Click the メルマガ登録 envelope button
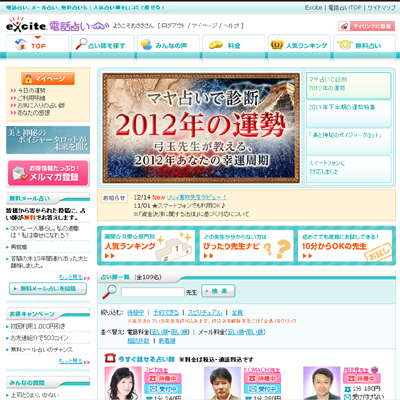400x400 pixels. (x=48, y=173)
